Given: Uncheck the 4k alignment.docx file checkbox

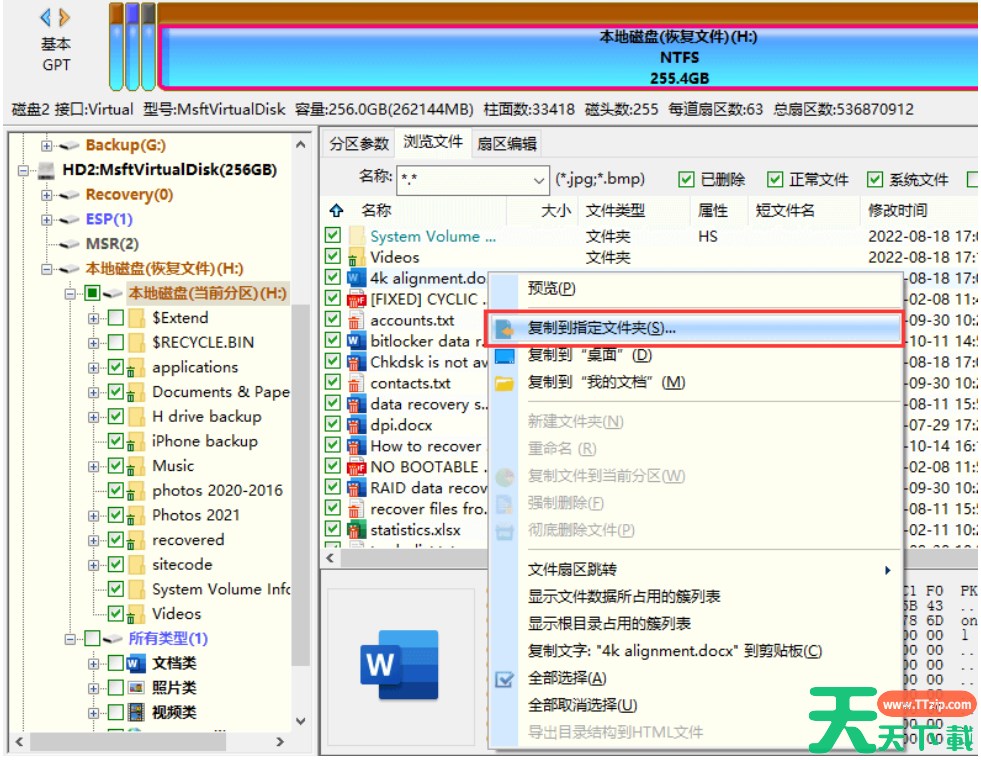Looking at the screenshot, I should tap(333, 277).
